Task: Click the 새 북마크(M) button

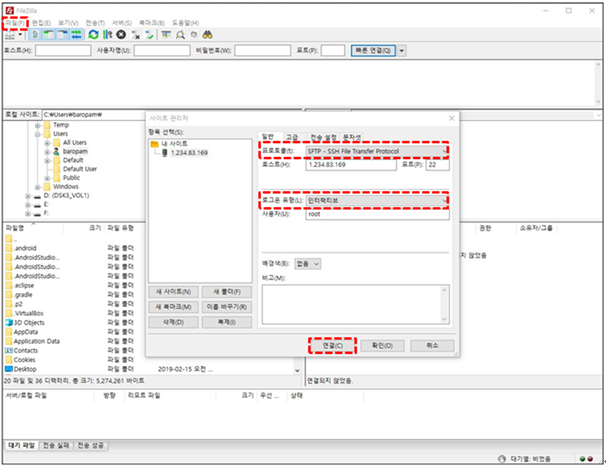Action: pos(174,307)
